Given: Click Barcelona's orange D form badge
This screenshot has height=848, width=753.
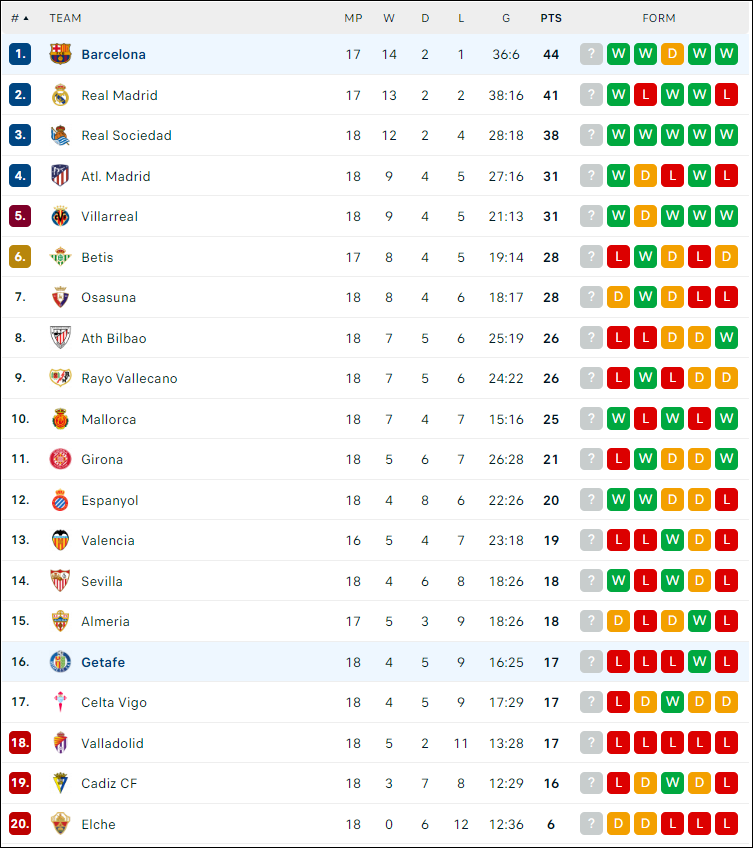Looking at the screenshot, I should (672, 54).
